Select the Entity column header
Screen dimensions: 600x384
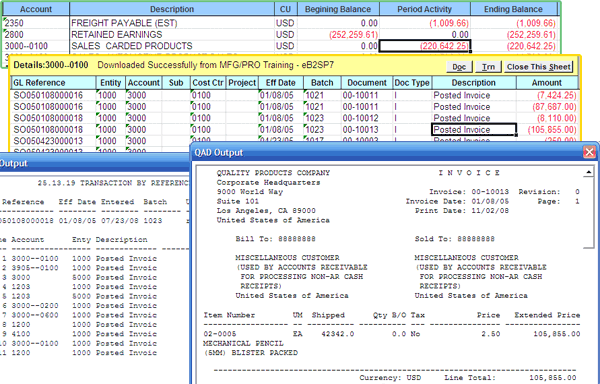[x=111, y=83]
